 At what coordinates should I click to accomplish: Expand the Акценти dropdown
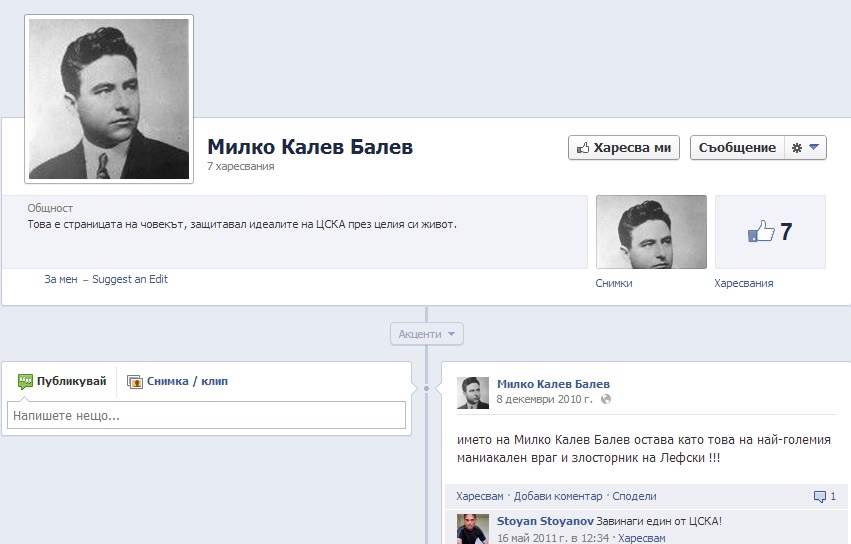pyautogui.click(x=427, y=335)
